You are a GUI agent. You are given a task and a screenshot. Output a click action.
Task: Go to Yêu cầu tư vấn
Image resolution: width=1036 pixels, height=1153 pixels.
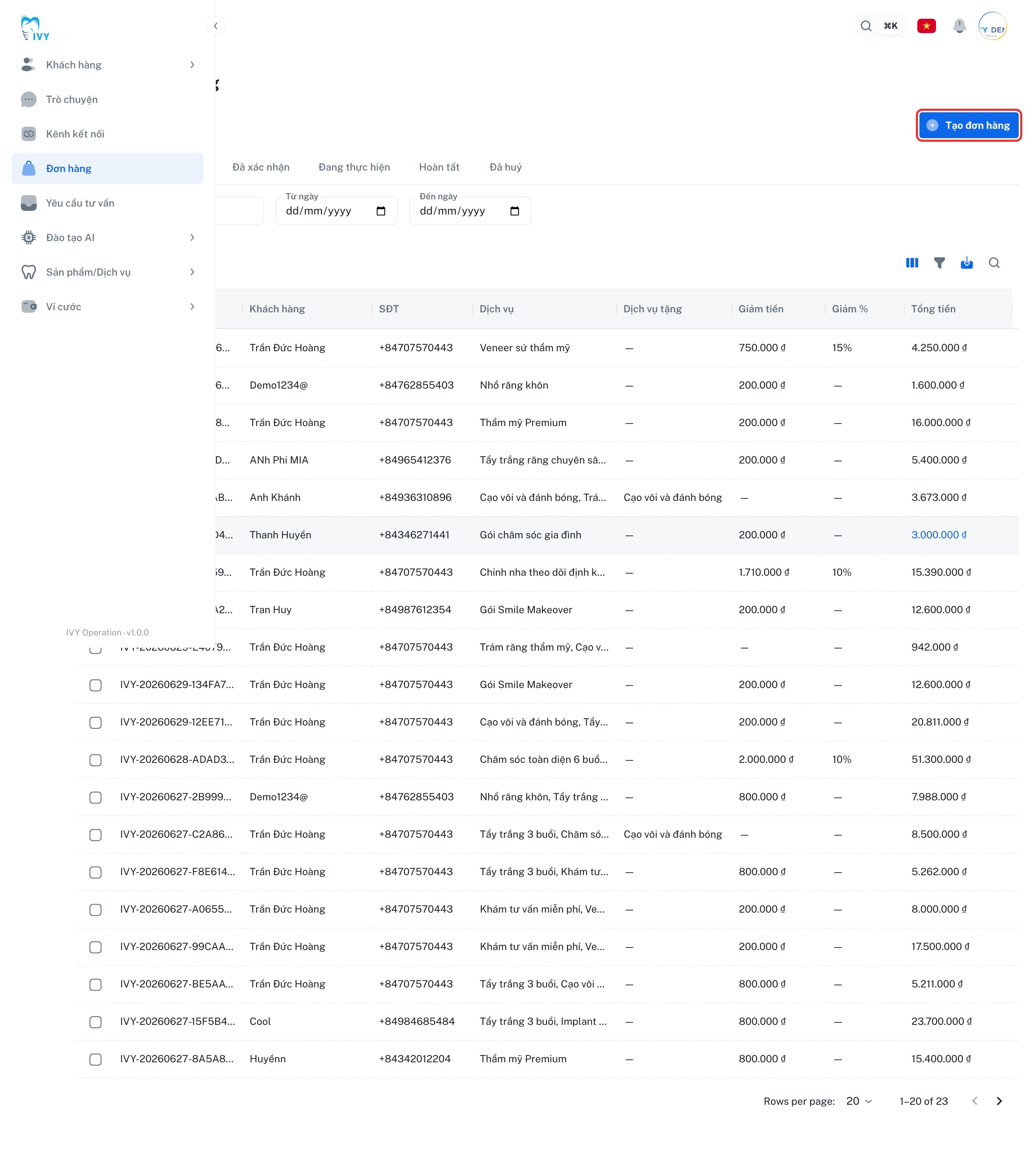pos(108,203)
